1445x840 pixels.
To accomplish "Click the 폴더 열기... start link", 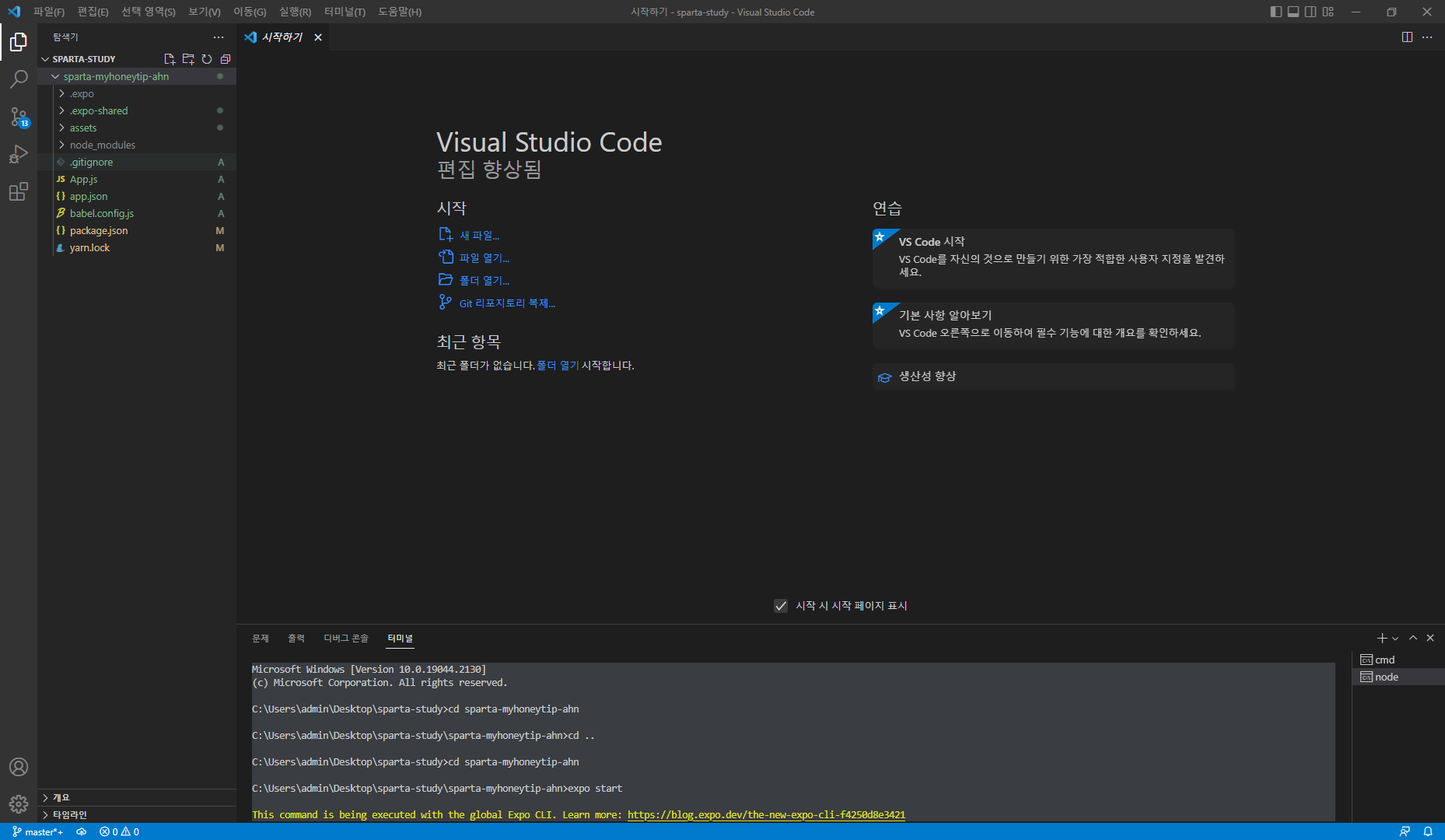I will tap(474, 280).
